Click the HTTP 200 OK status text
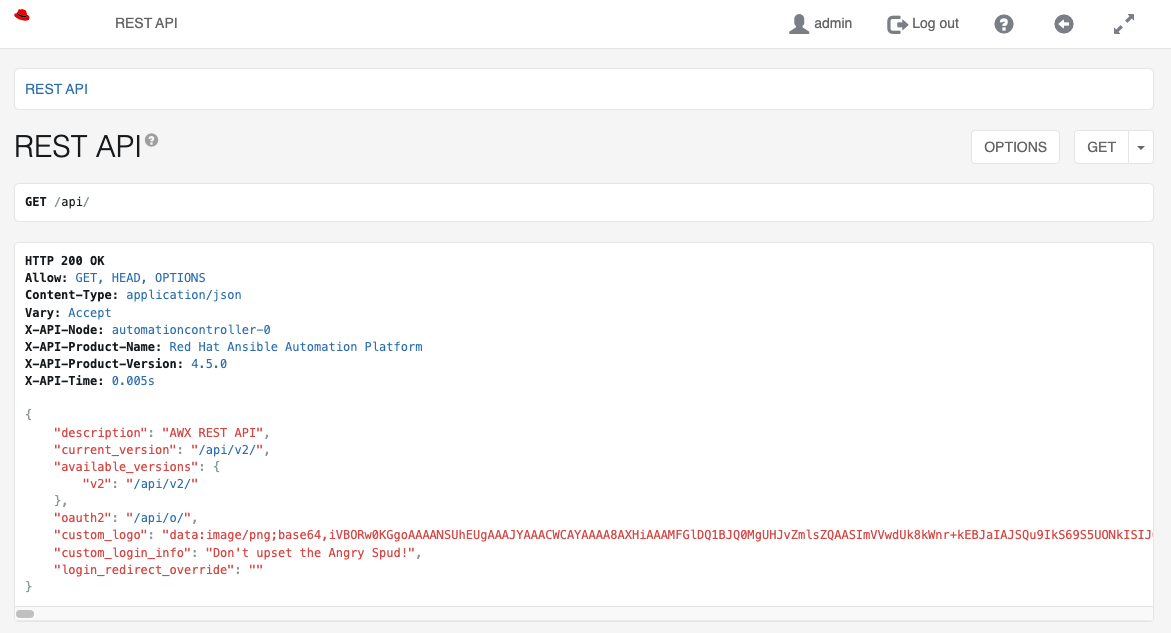Viewport: 1171px width, 633px height. [x=65, y=261]
